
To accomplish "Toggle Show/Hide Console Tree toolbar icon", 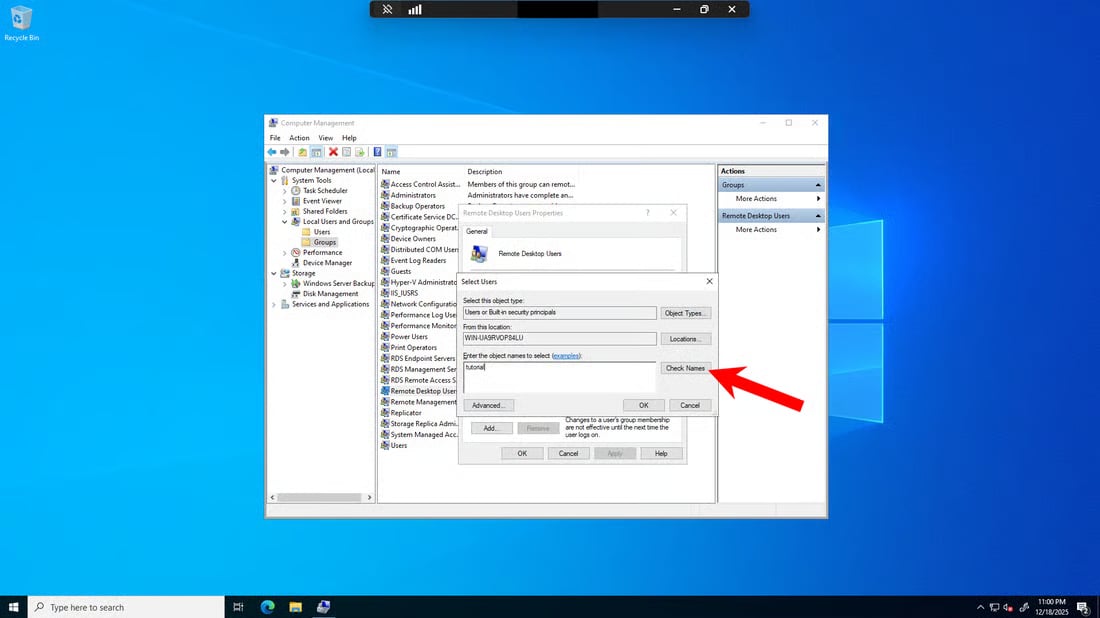I will point(316,152).
